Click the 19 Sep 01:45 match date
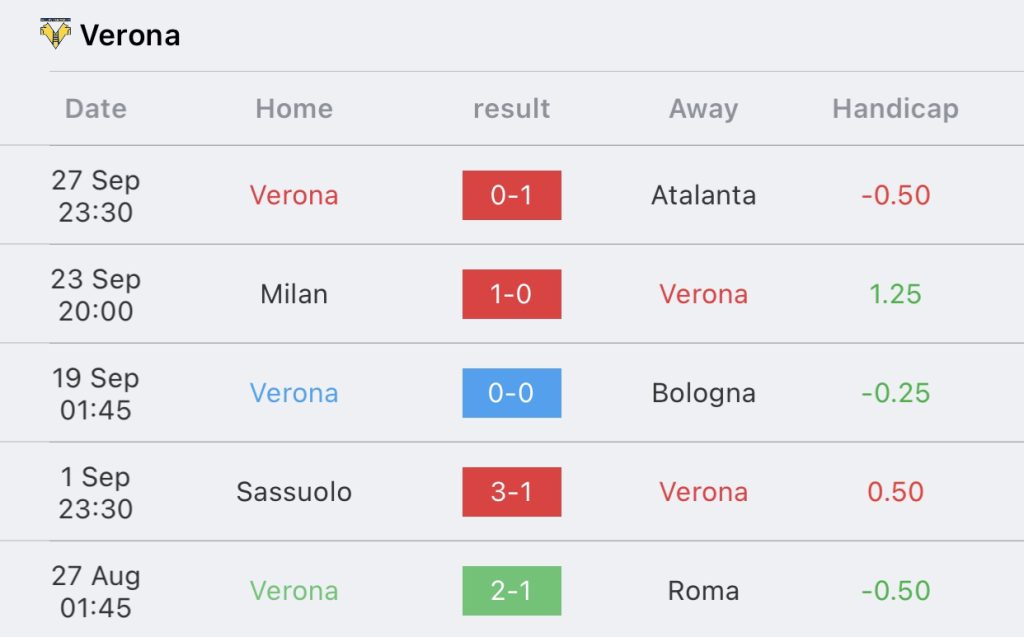 tap(96, 393)
